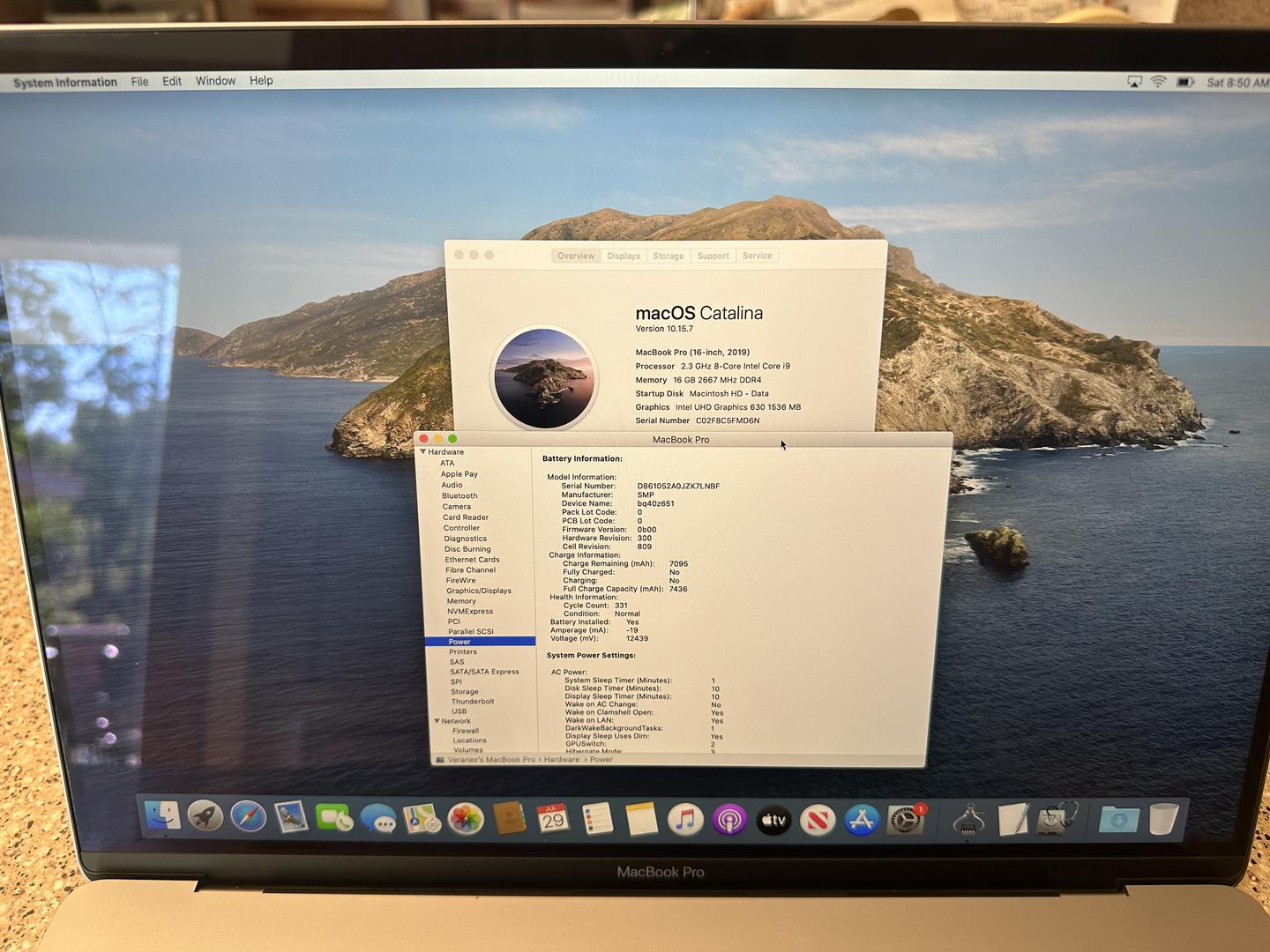Click Hardware in bottom path bar
The height and width of the screenshot is (952, 1270).
(x=562, y=759)
